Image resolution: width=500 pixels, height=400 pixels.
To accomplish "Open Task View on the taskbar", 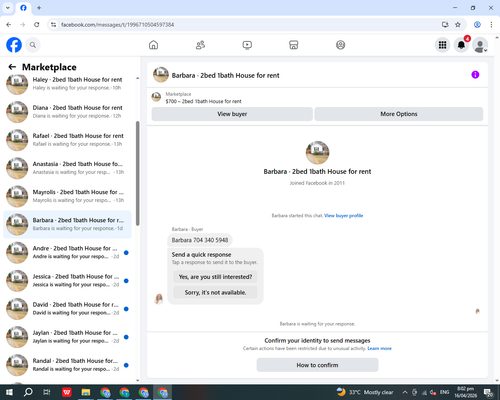I will (x=47, y=392).
